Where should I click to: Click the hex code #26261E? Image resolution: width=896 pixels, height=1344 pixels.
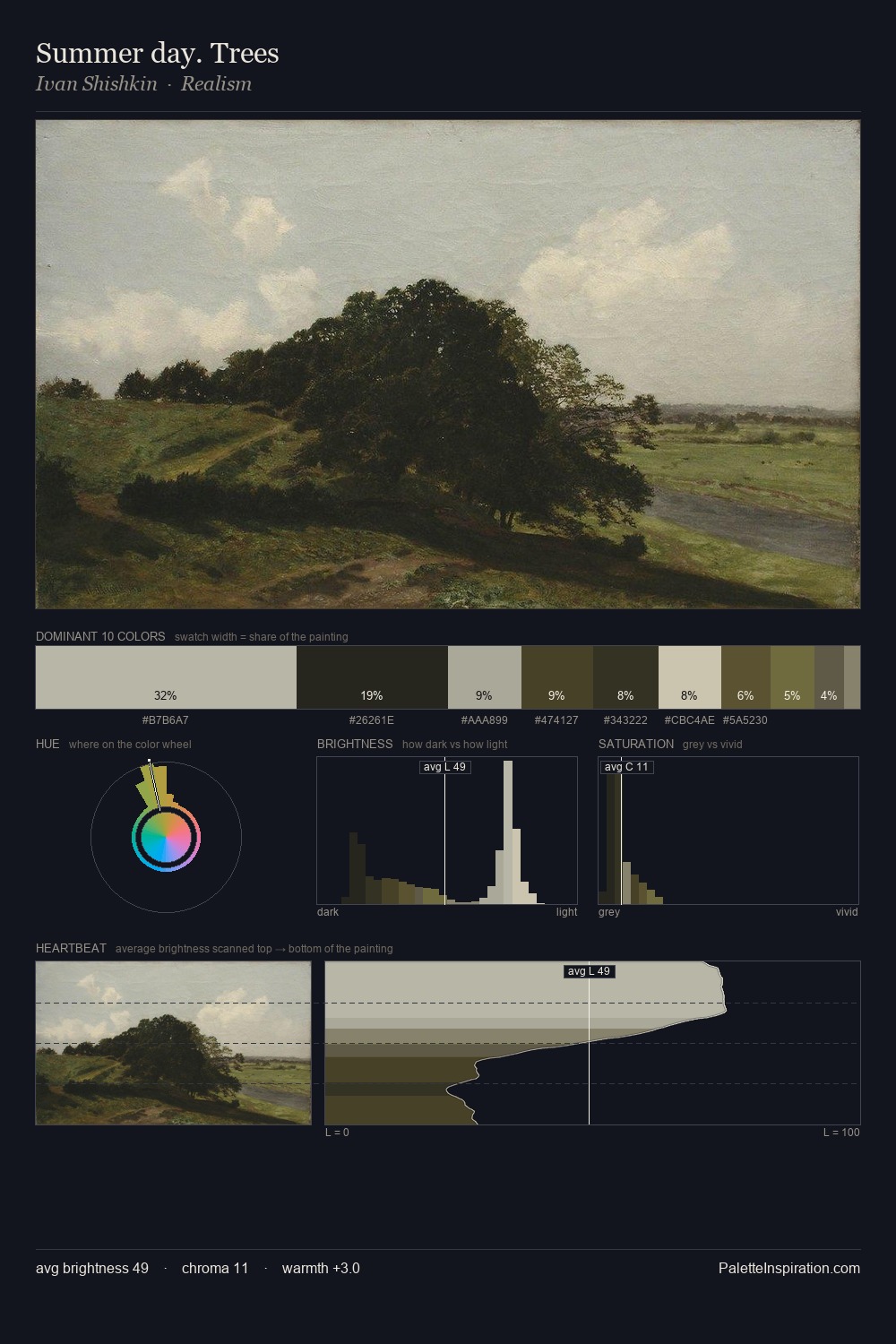[x=372, y=720]
